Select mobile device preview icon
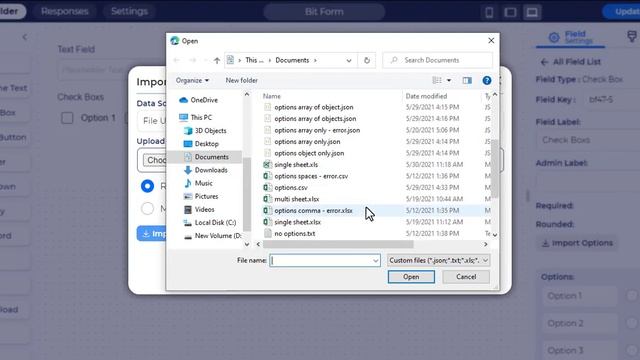The height and width of the screenshot is (360, 640). tap(489, 12)
